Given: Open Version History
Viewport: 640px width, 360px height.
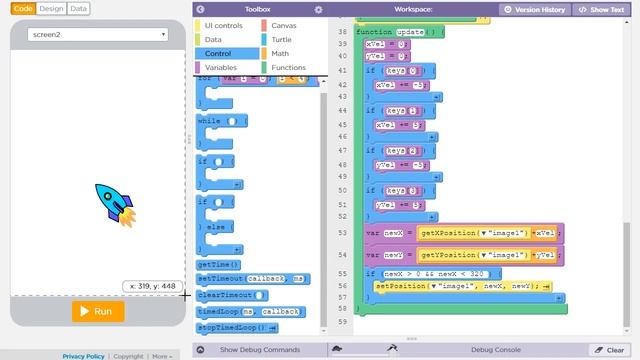Looking at the screenshot, I should click(x=535, y=9).
